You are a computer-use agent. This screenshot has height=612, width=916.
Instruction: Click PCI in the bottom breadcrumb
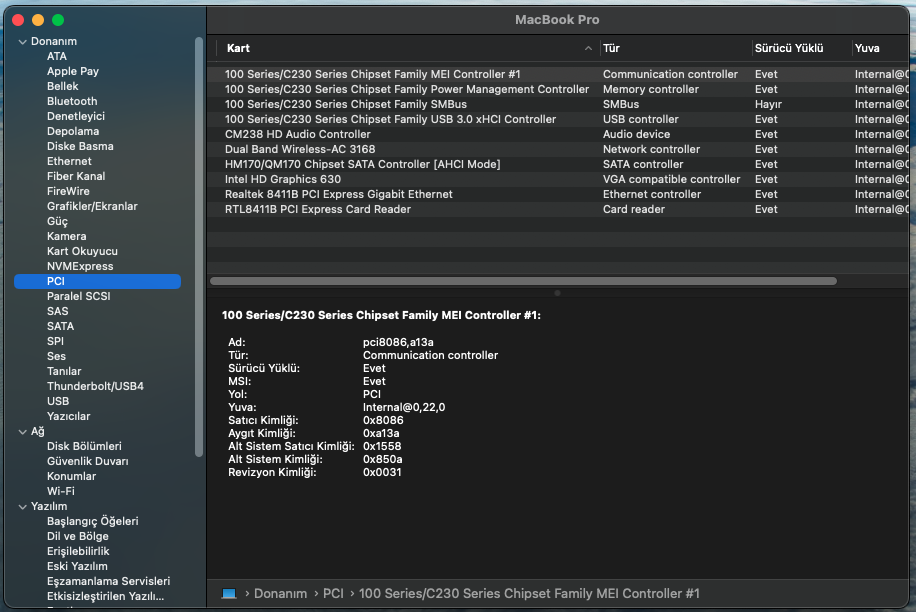[x=333, y=593]
